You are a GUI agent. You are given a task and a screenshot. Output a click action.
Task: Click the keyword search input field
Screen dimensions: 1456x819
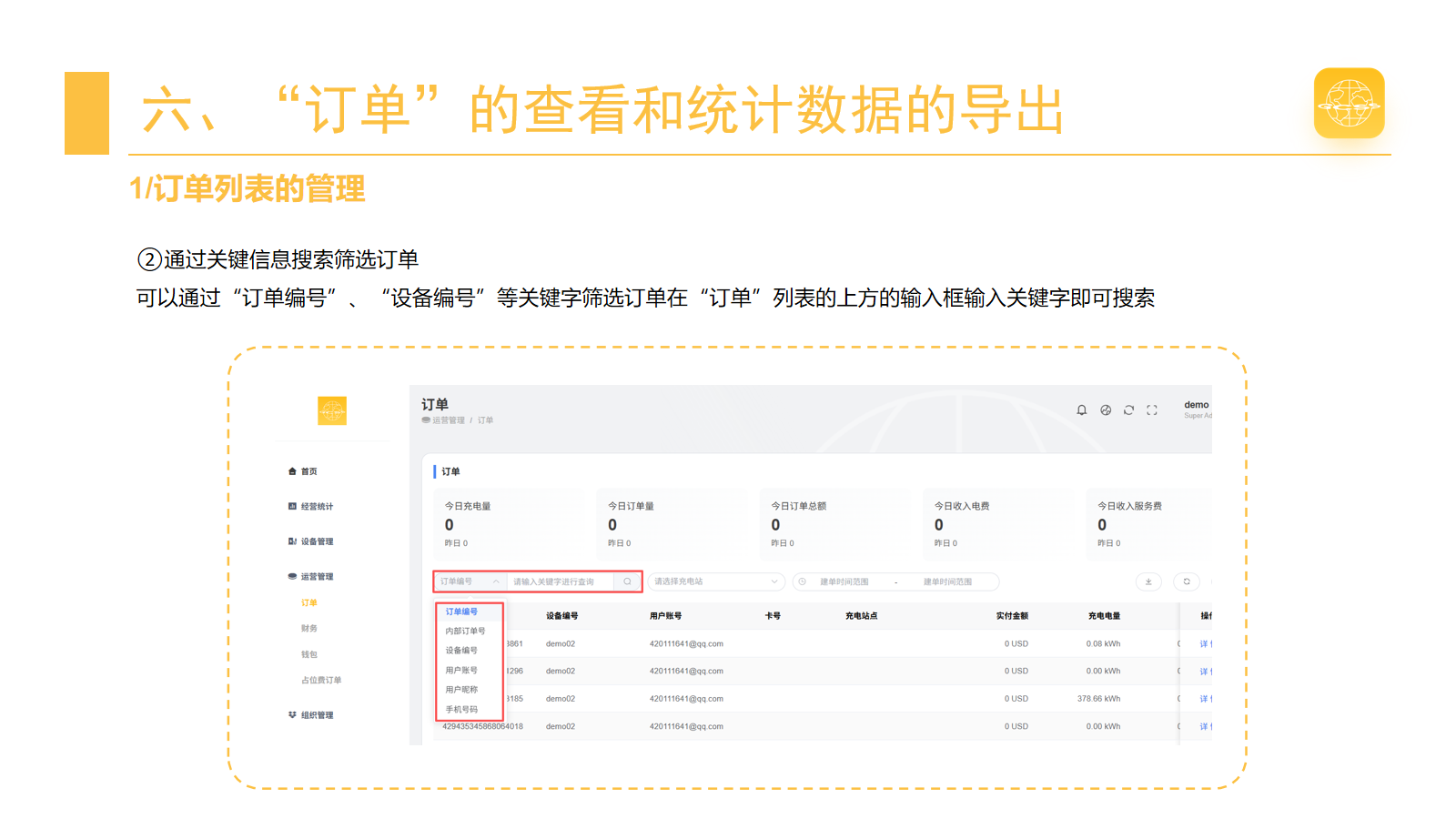tap(560, 581)
